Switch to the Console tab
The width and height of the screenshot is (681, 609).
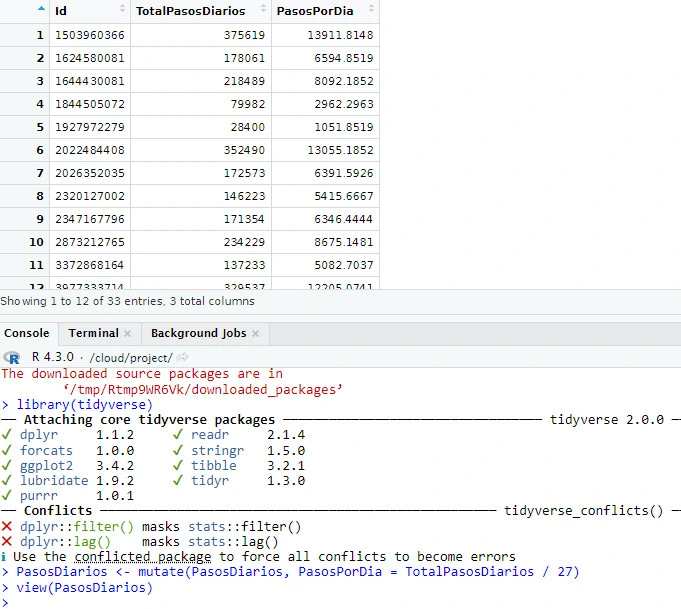26,333
